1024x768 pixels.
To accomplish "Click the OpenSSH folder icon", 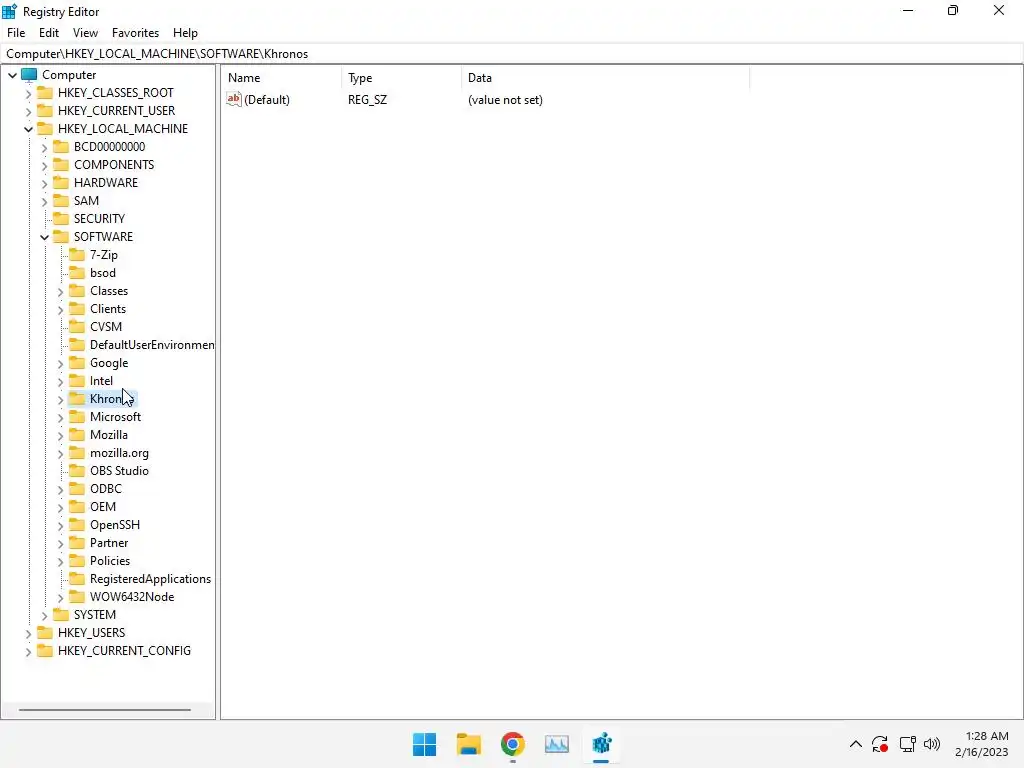I will coord(77,524).
